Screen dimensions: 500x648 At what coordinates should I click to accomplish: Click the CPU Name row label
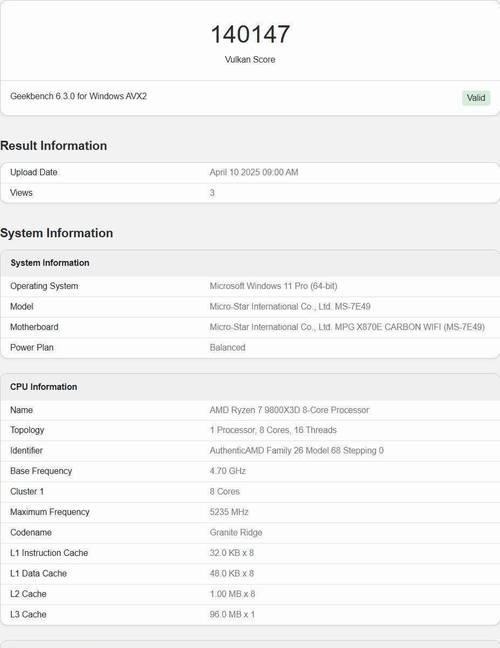21,410
